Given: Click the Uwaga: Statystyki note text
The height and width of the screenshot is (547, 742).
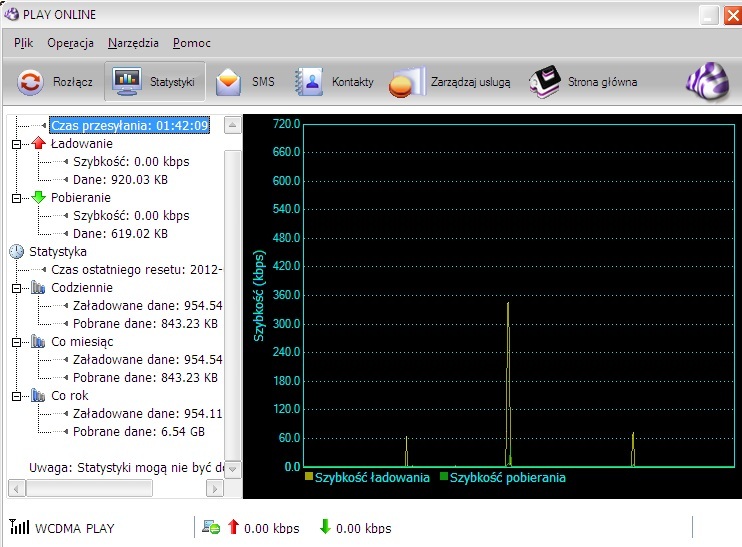Looking at the screenshot, I should point(126,468).
